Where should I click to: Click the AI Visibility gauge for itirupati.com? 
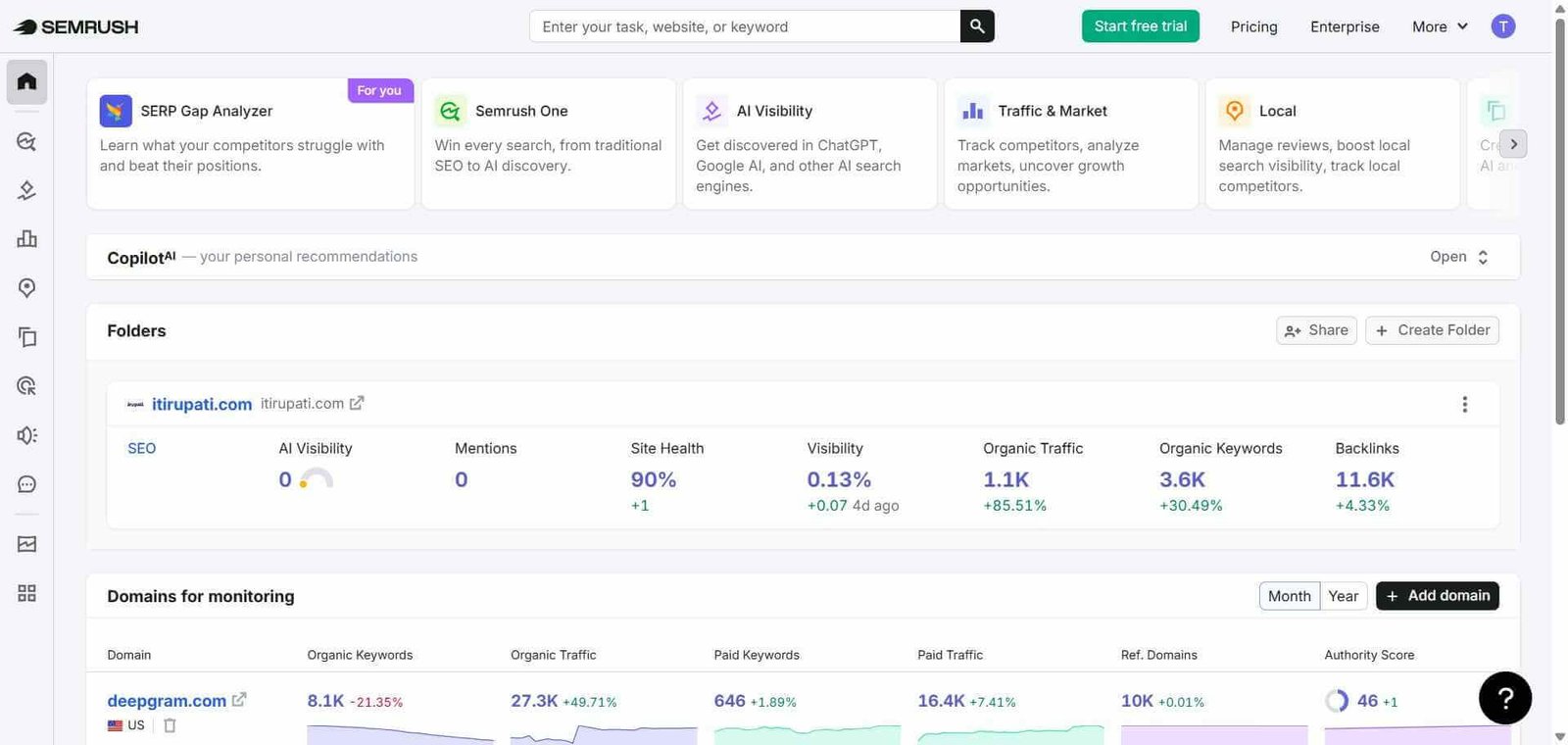[317, 478]
